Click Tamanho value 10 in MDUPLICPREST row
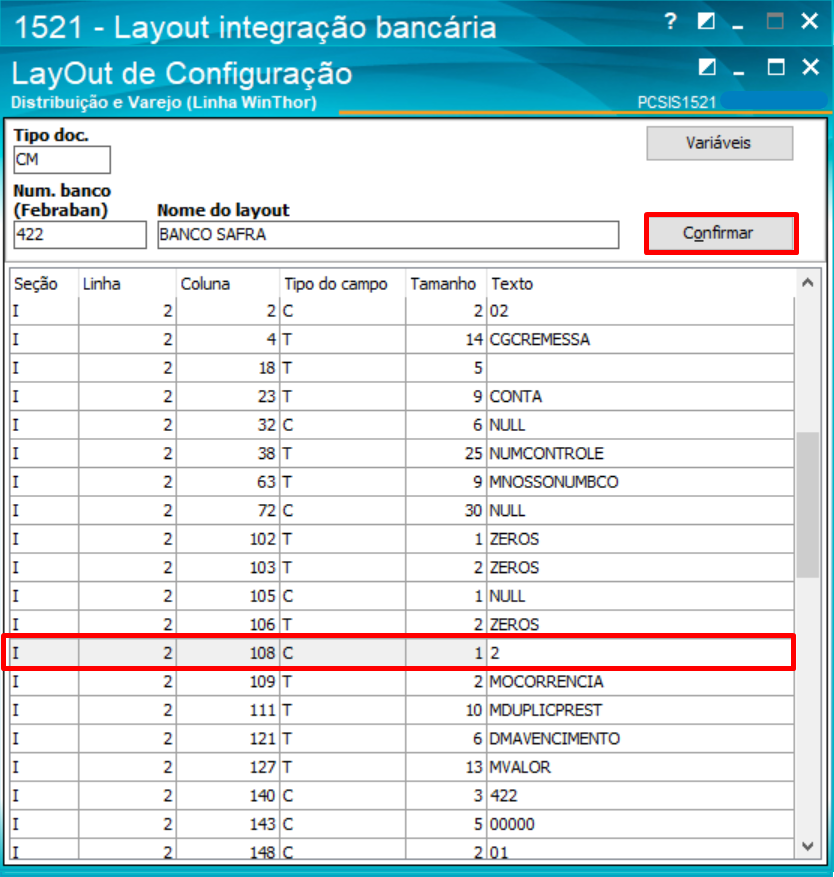The height and width of the screenshot is (877, 834). [446, 710]
